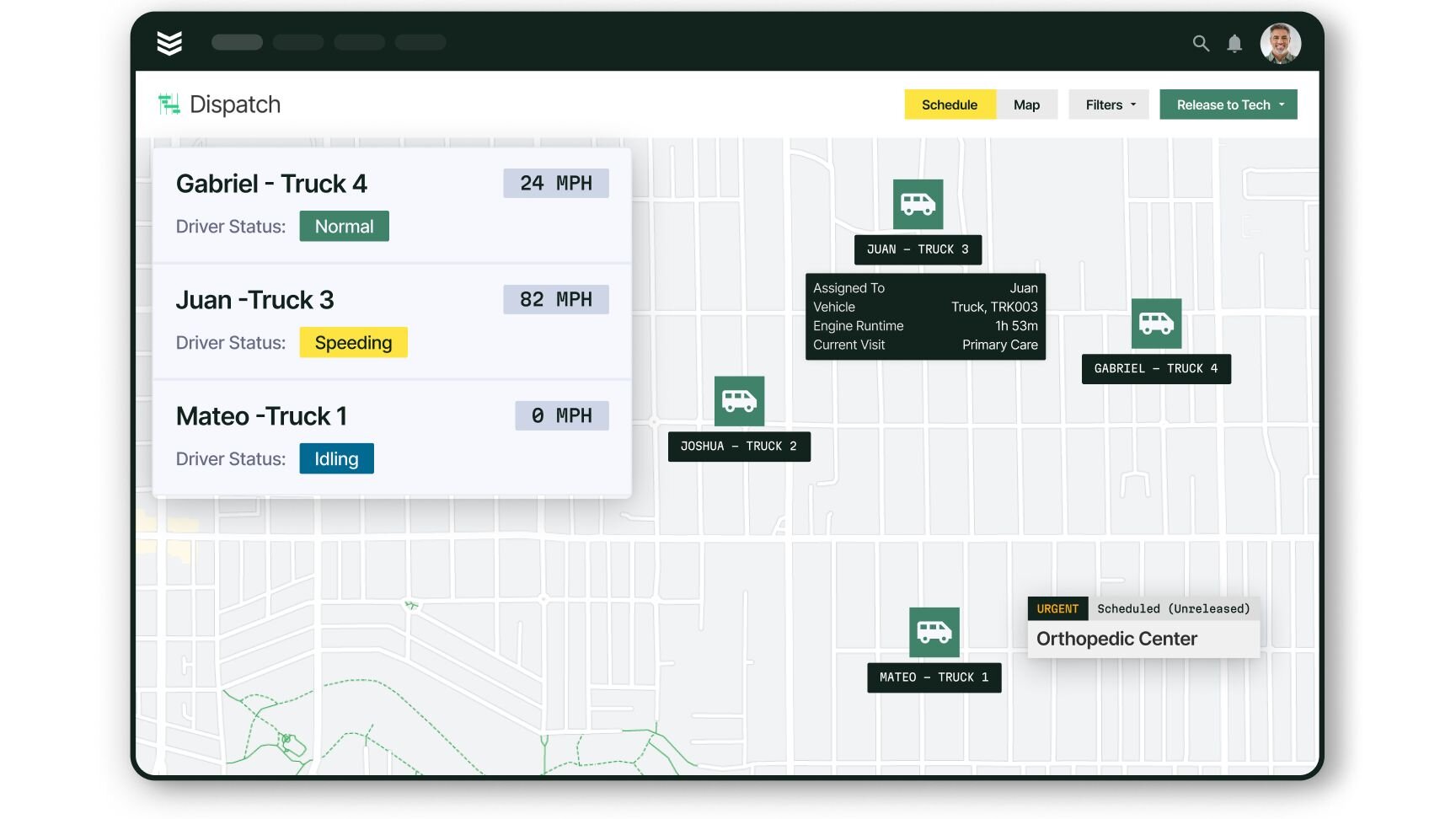
Task: Switch to Map view
Action: 1026,104
